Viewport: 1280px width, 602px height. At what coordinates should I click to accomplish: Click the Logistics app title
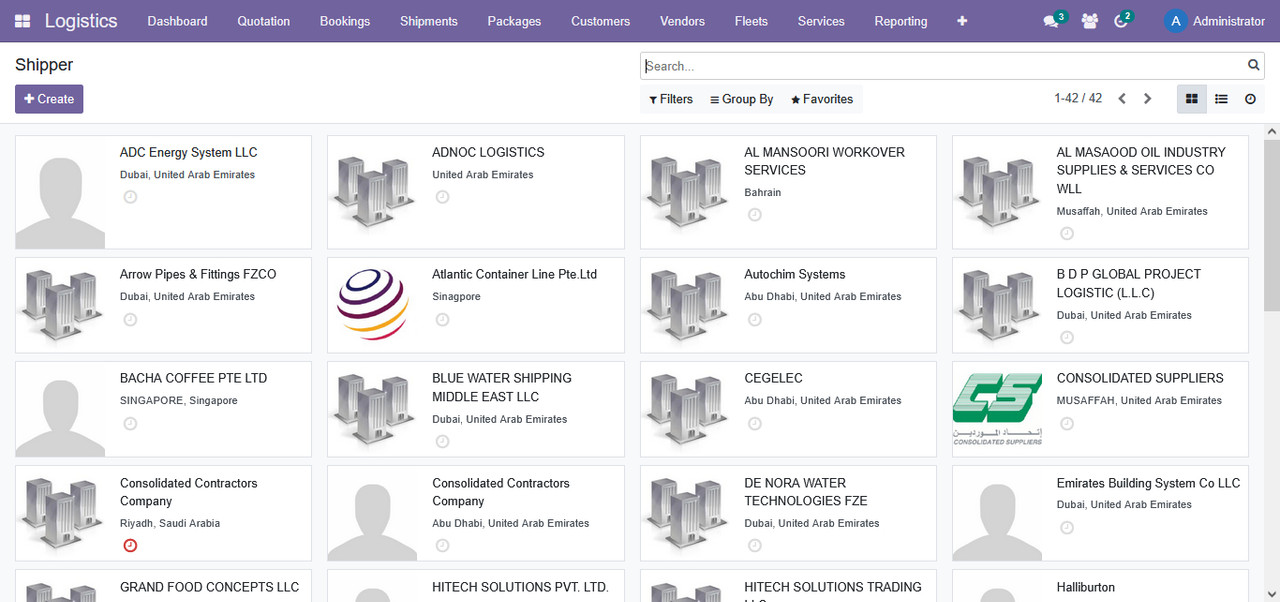tap(81, 21)
